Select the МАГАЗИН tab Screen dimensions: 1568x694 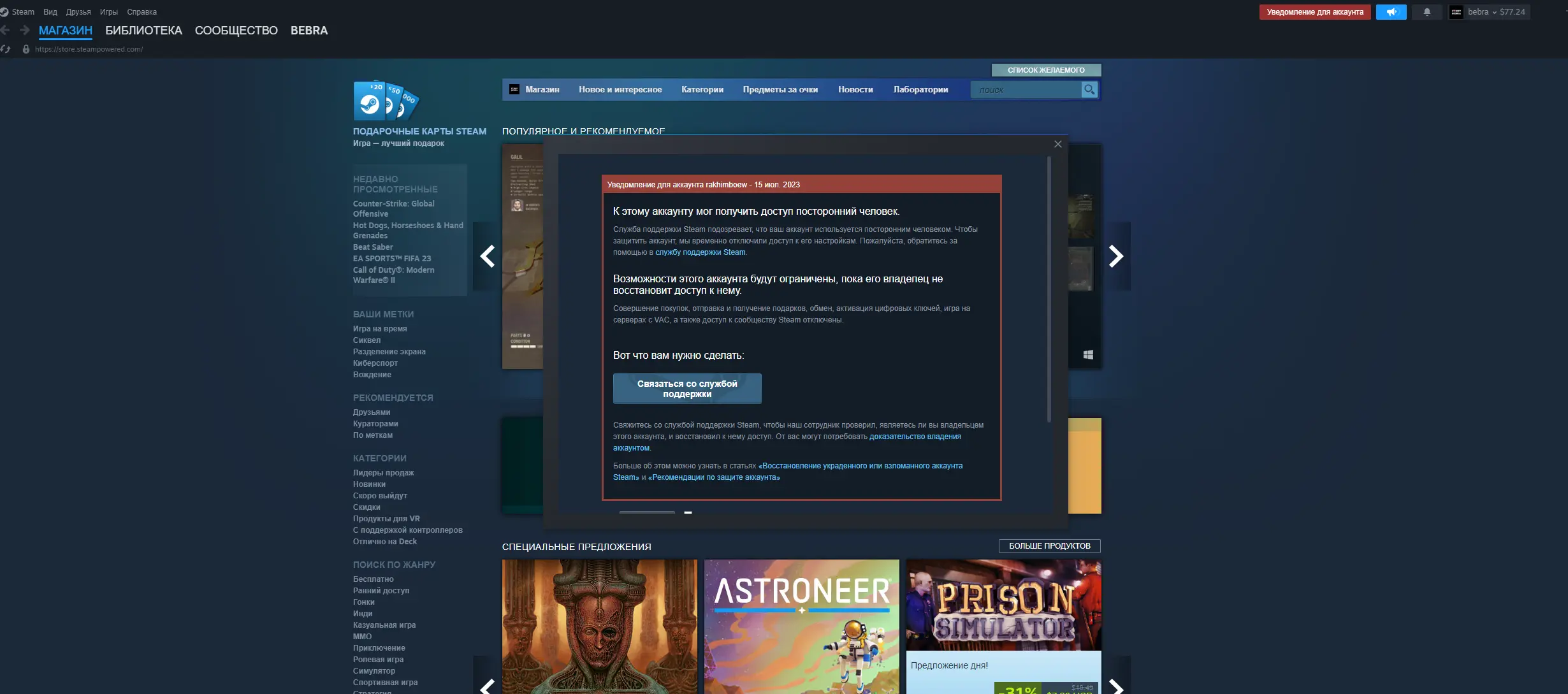click(66, 31)
